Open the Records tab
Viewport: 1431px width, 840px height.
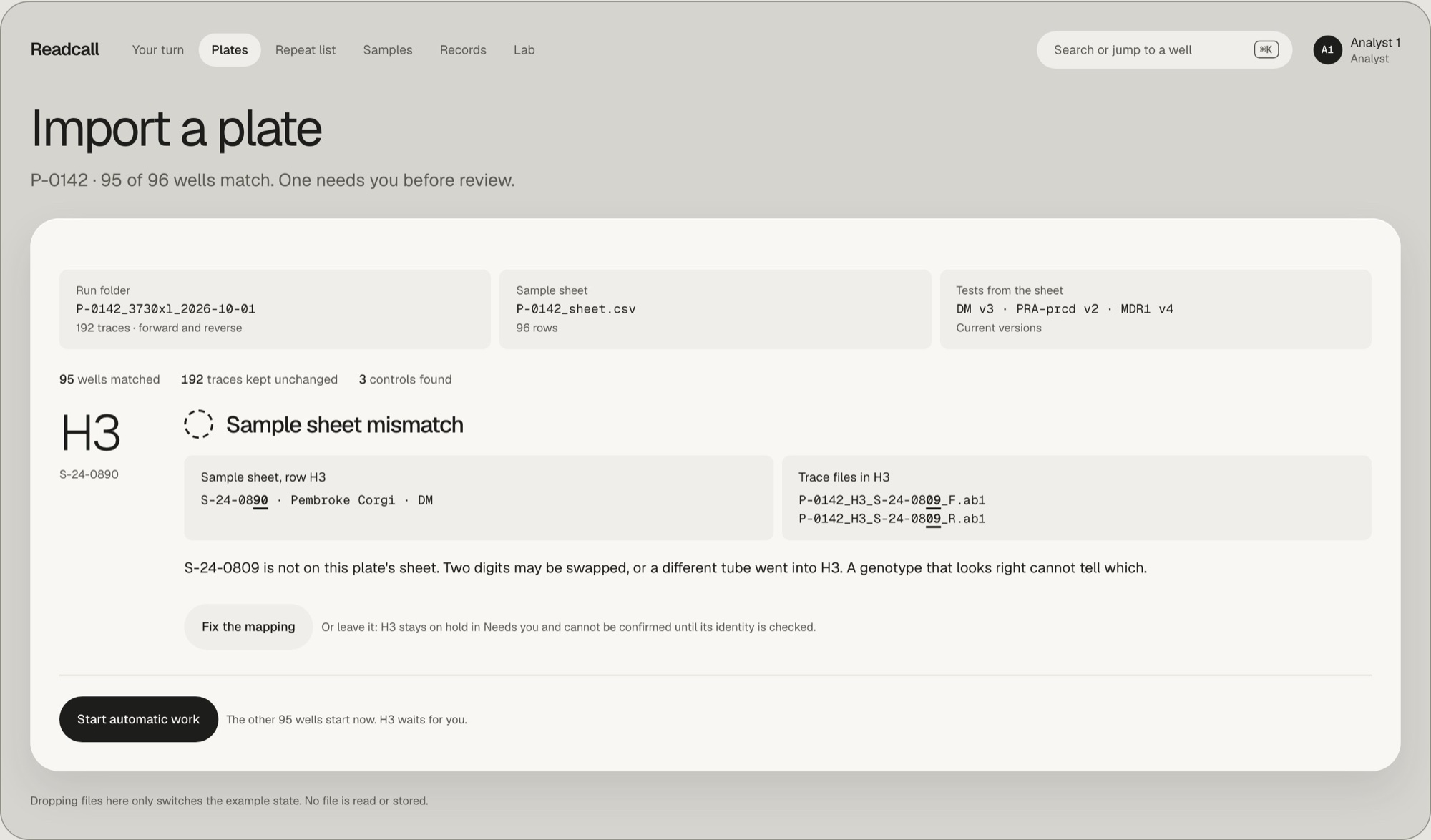463,50
